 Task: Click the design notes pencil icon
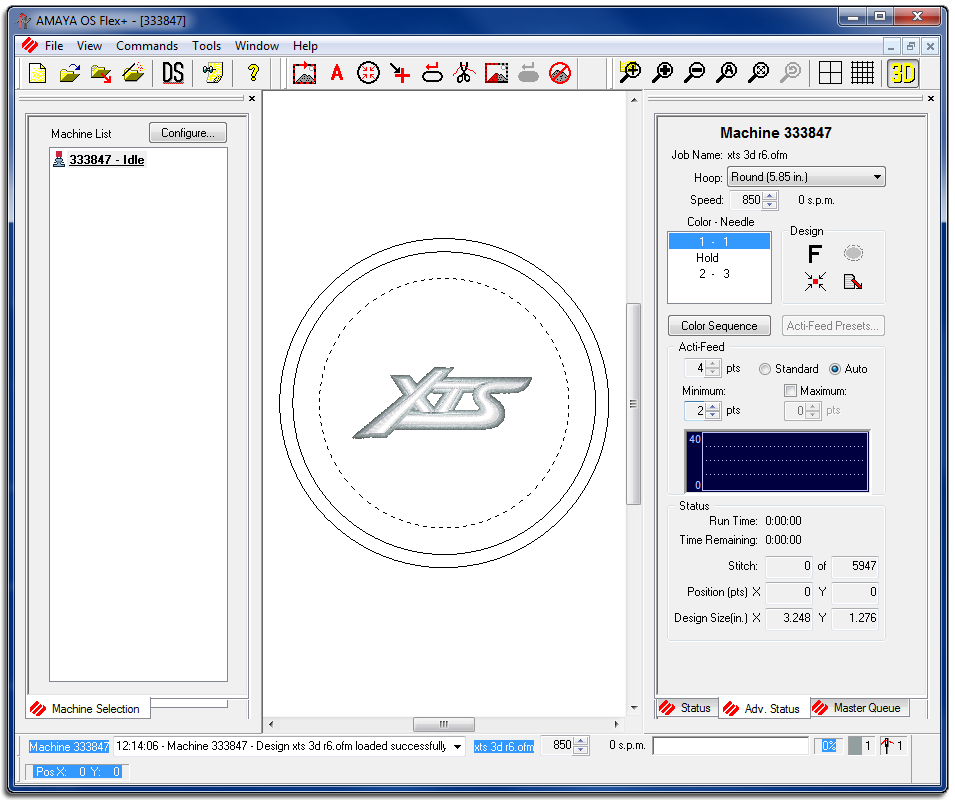(853, 281)
